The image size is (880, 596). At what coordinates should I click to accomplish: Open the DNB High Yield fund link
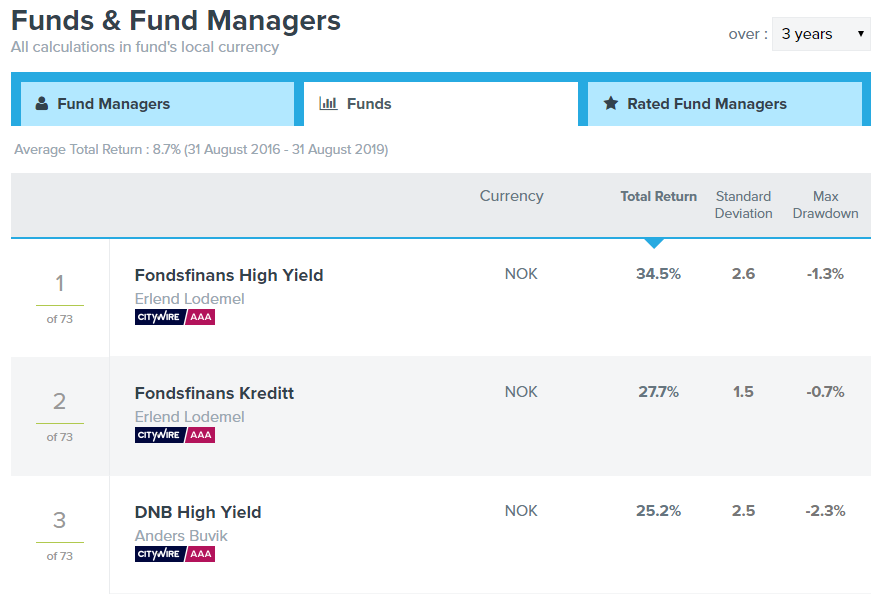click(198, 512)
